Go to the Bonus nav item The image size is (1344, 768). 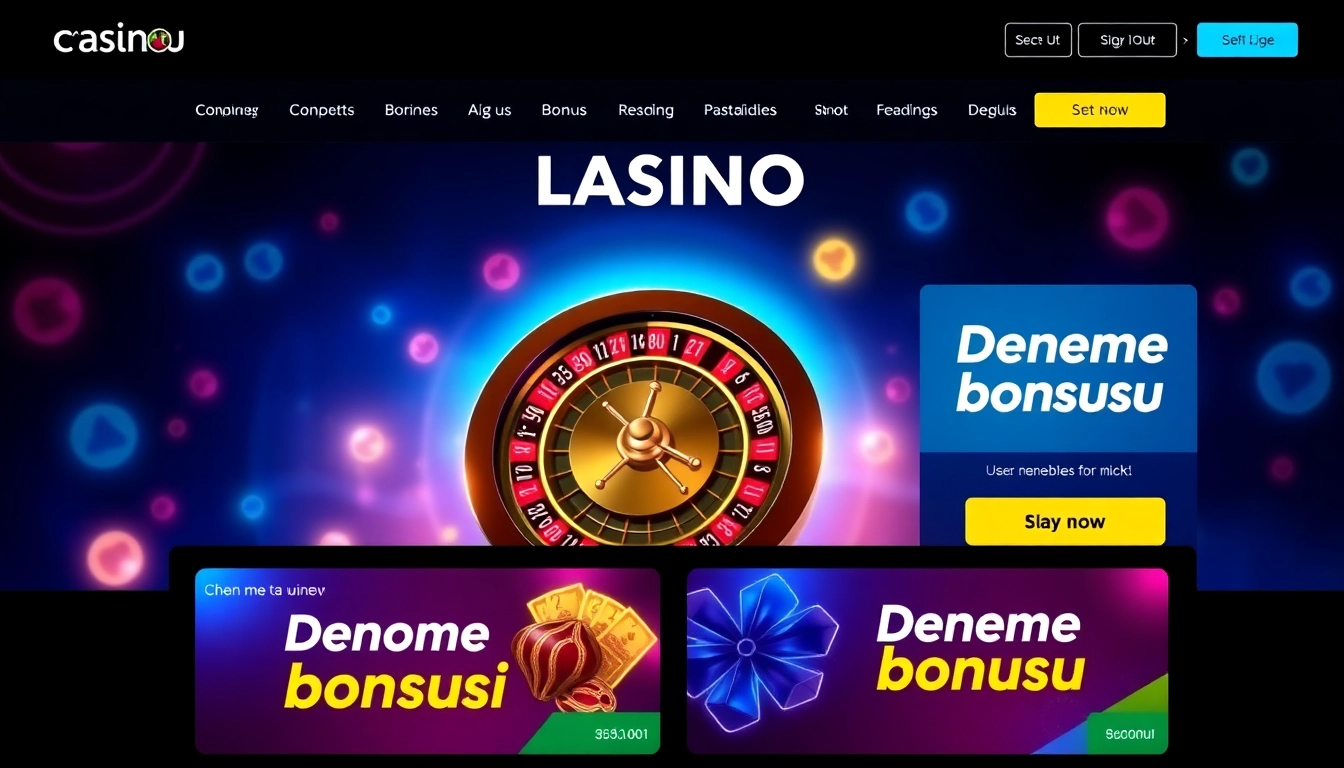(564, 110)
